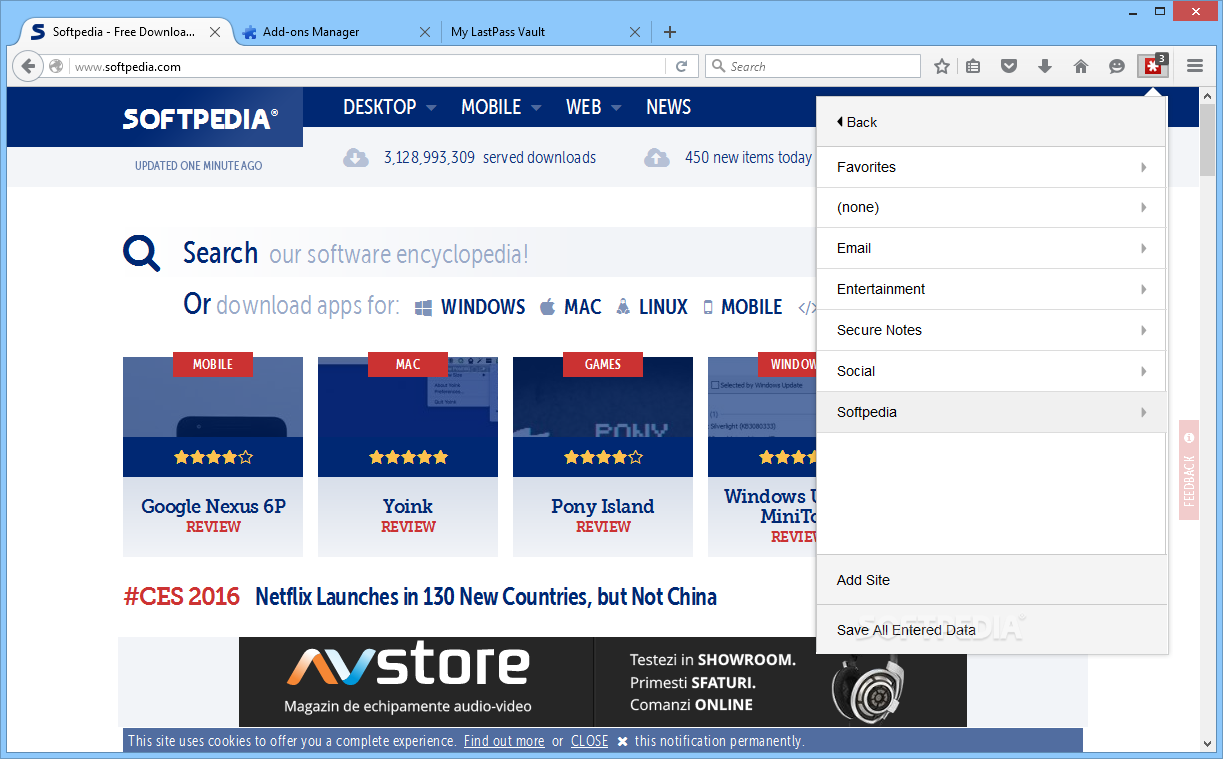Click the Apple Mac logo icon

[547, 307]
